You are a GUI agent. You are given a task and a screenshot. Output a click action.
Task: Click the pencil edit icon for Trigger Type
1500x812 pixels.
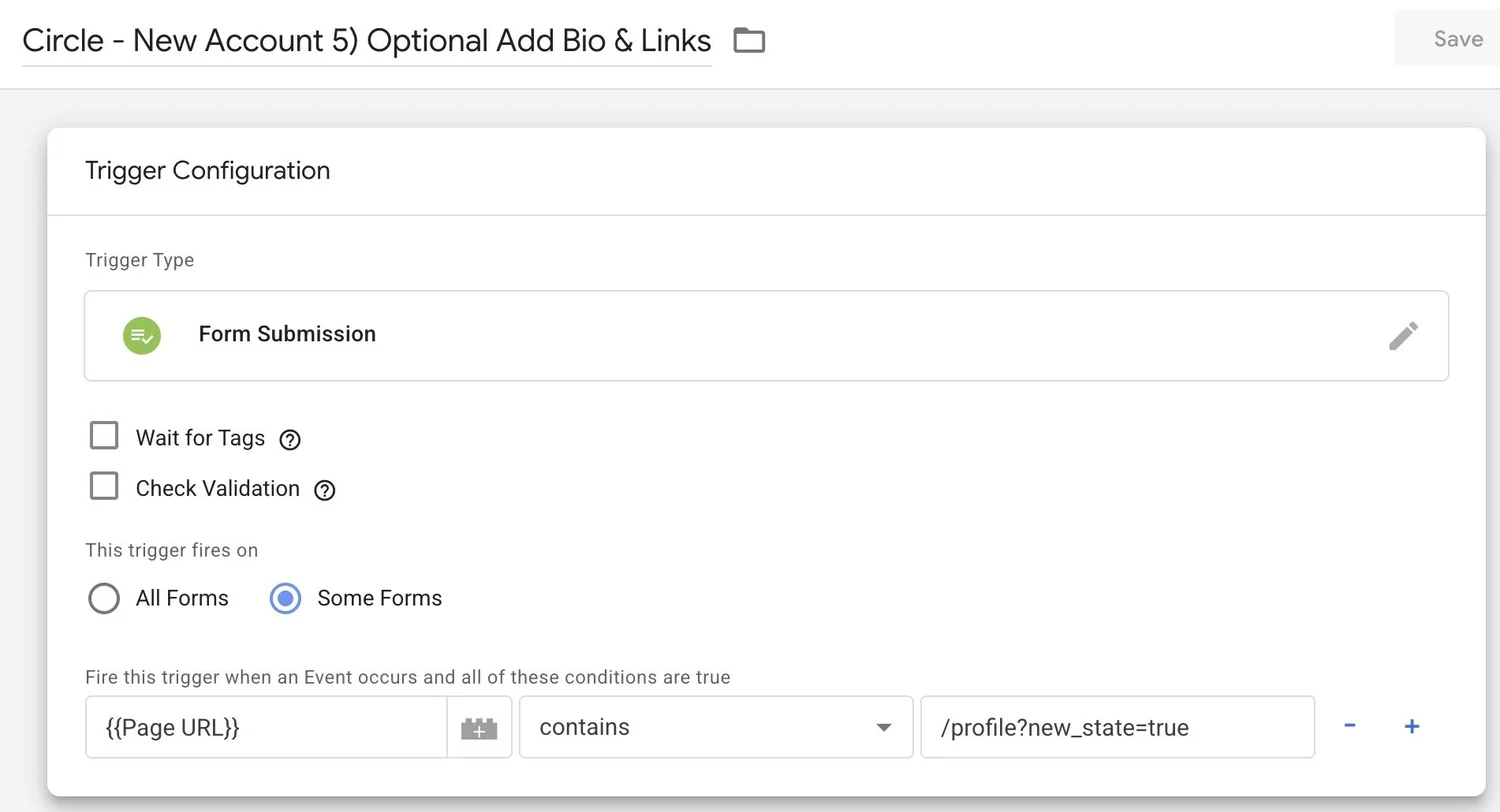(x=1403, y=336)
